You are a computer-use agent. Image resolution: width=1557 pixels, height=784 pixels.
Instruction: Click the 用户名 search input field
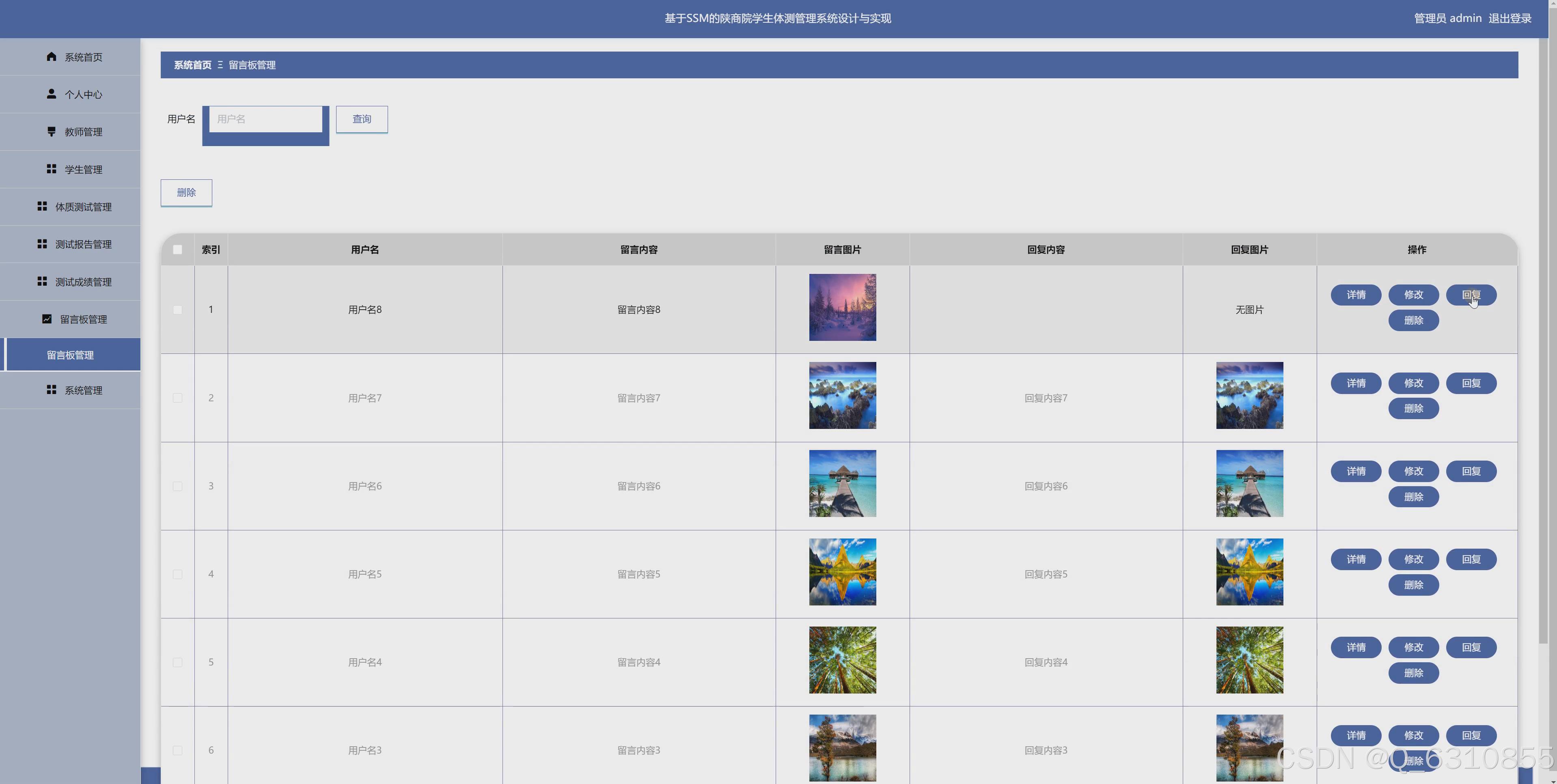[x=265, y=119]
